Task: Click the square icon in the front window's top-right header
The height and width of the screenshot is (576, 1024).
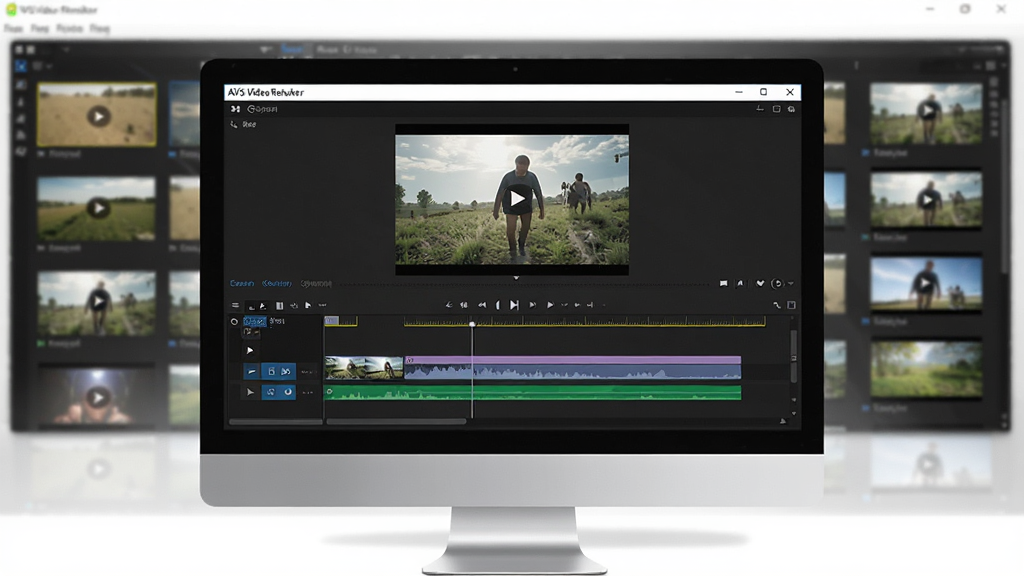Action: [x=776, y=109]
